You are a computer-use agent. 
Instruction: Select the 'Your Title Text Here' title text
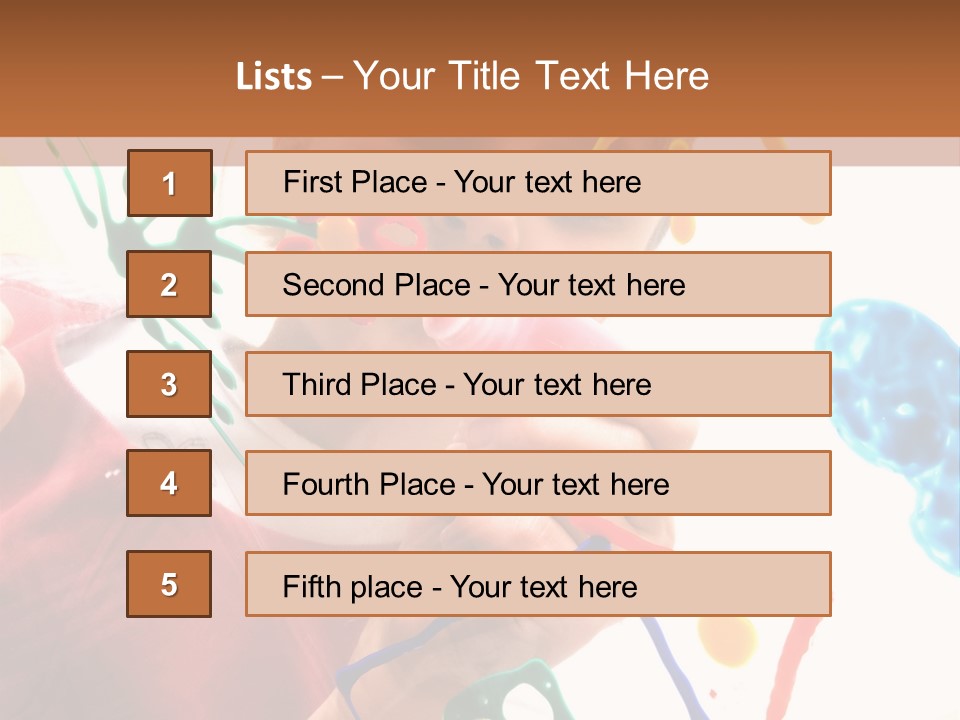(x=531, y=77)
